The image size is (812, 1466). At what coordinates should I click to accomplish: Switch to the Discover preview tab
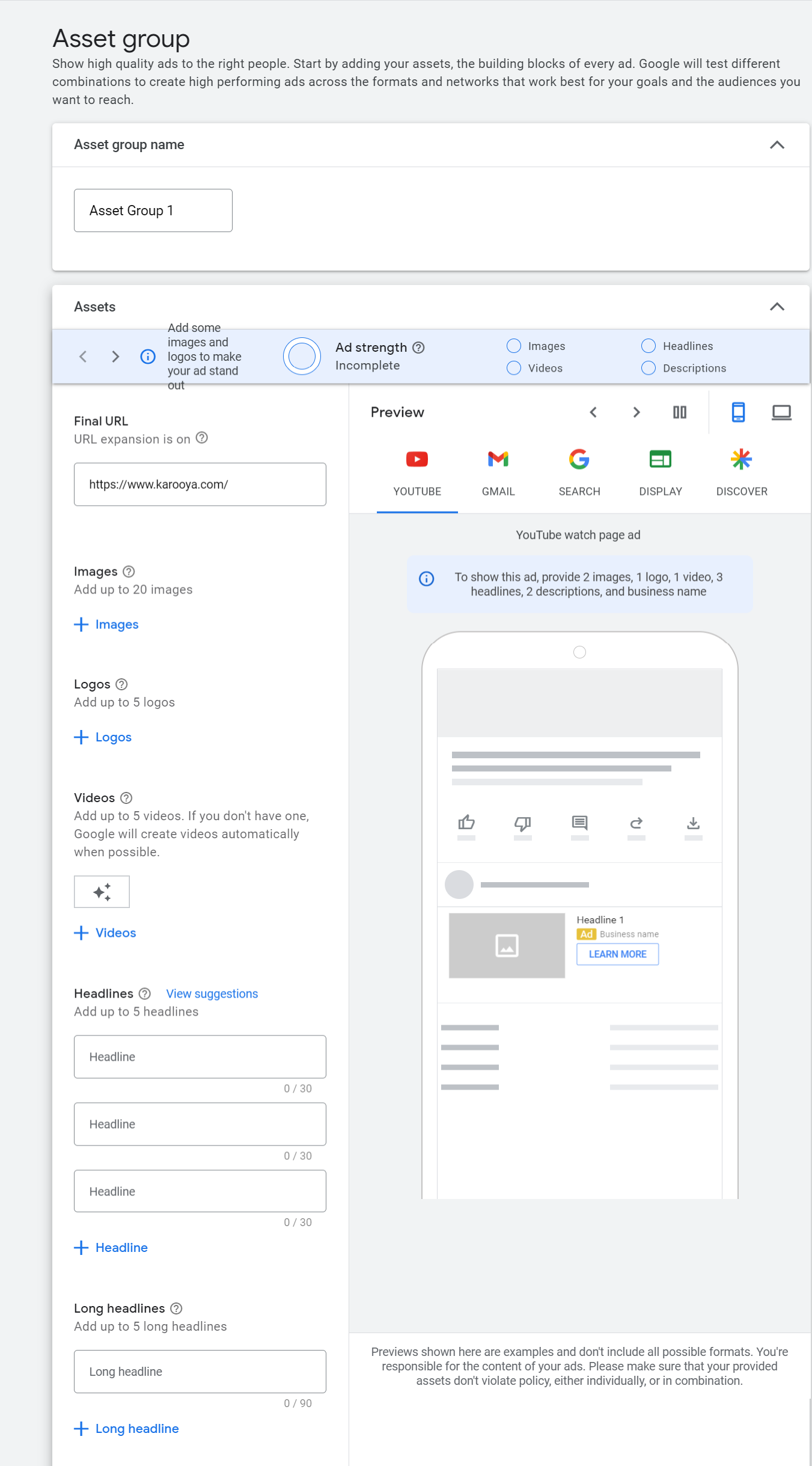tap(742, 474)
